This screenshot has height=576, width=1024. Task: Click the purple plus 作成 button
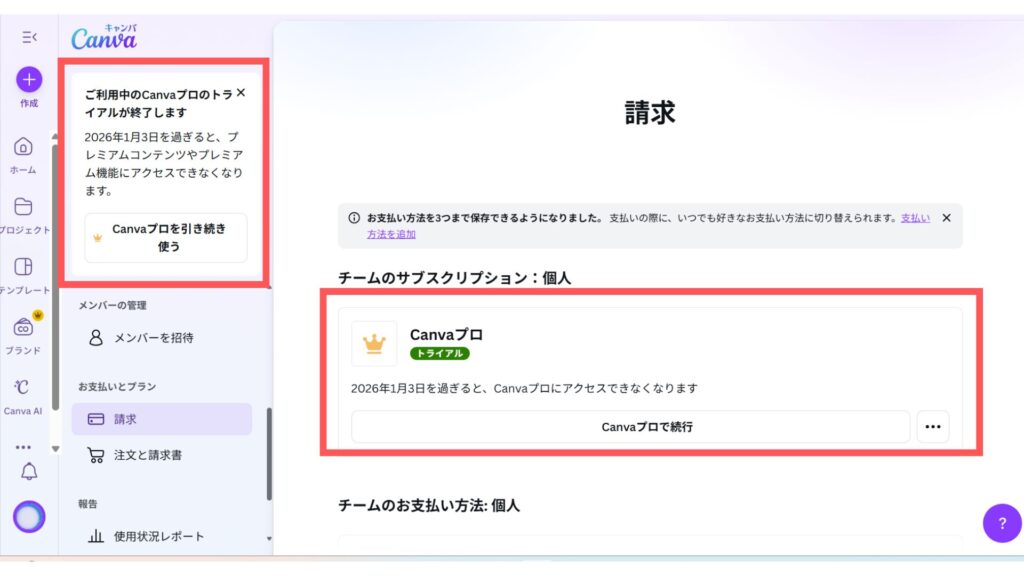tap(29, 80)
